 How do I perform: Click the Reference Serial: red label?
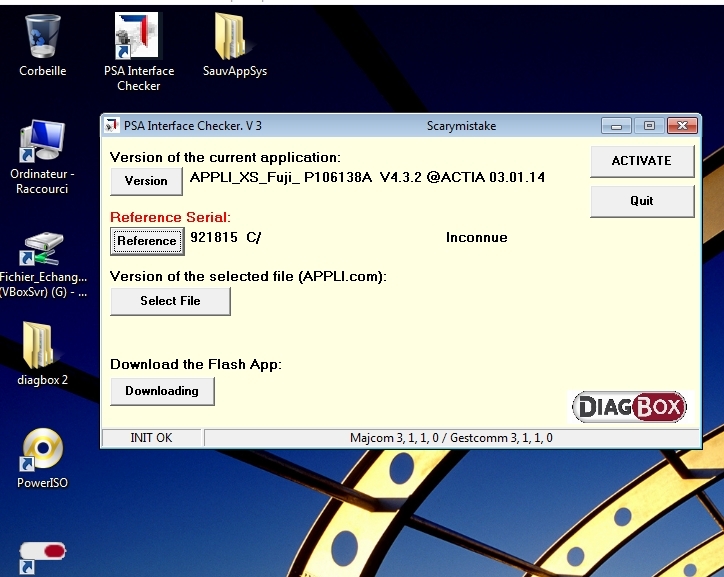(170, 217)
